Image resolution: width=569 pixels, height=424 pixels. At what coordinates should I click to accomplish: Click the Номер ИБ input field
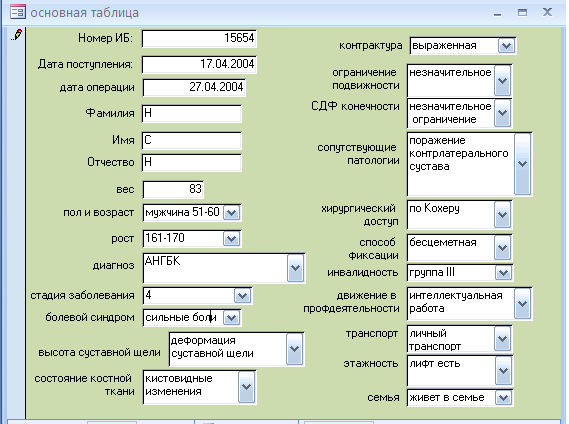tap(199, 38)
